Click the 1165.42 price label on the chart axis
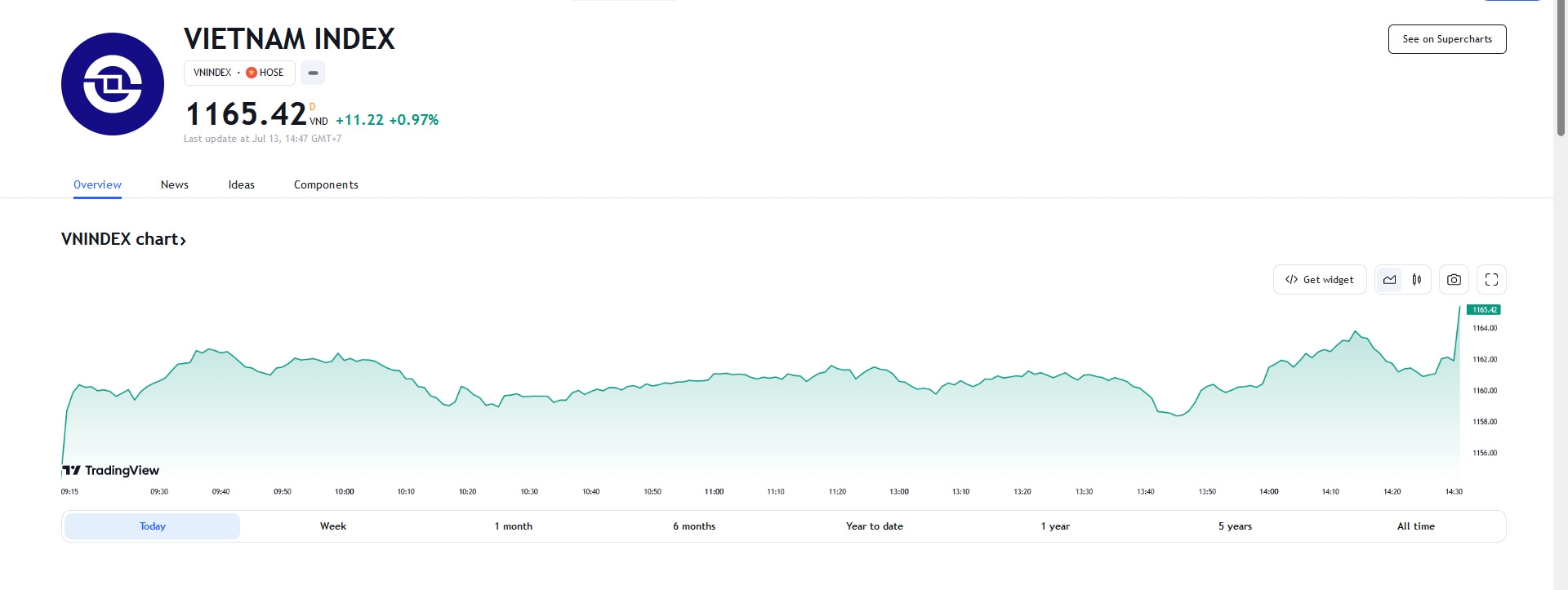 click(1484, 310)
